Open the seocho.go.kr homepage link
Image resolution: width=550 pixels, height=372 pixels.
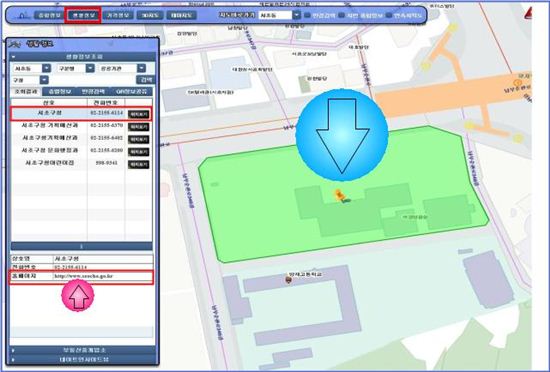pyautogui.click(x=83, y=276)
